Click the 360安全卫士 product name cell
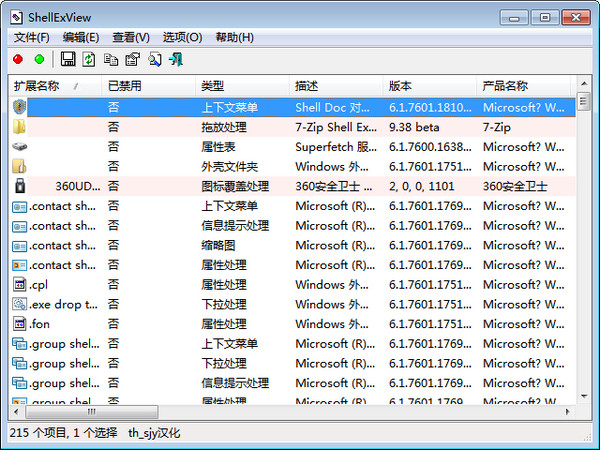Image resolution: width=600 pixels, height=450 pixels. (515, 186)
